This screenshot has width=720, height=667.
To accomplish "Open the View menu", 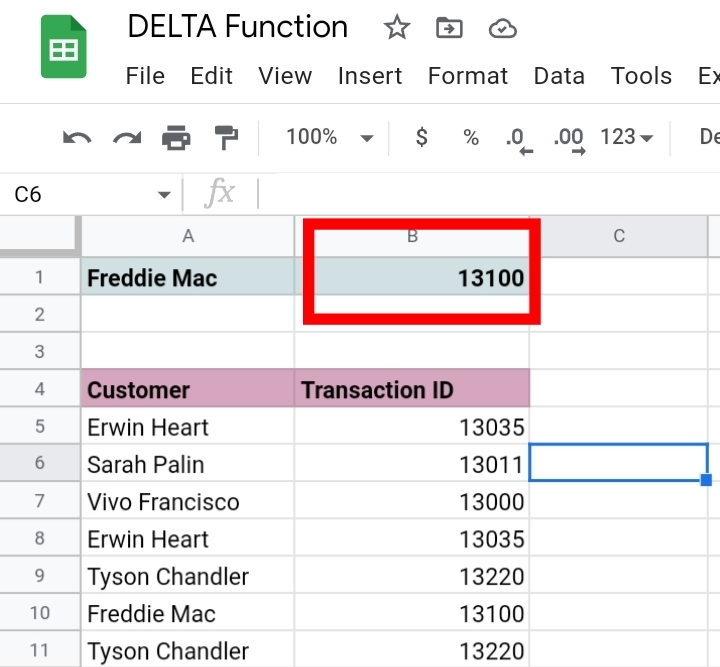I will point(285,76).
